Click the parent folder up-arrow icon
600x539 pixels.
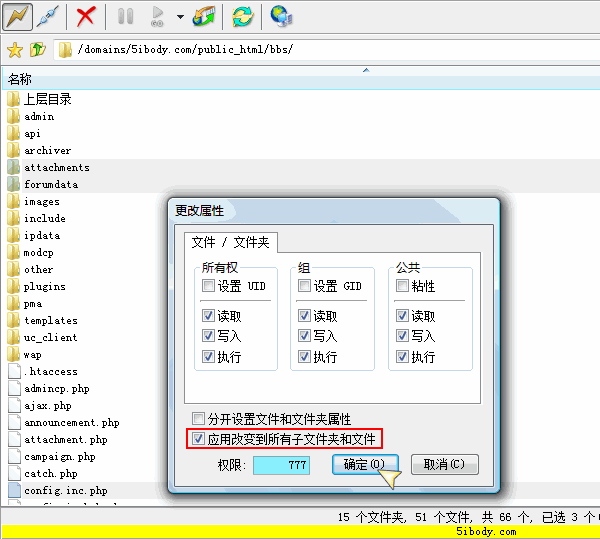click(37, 49)
